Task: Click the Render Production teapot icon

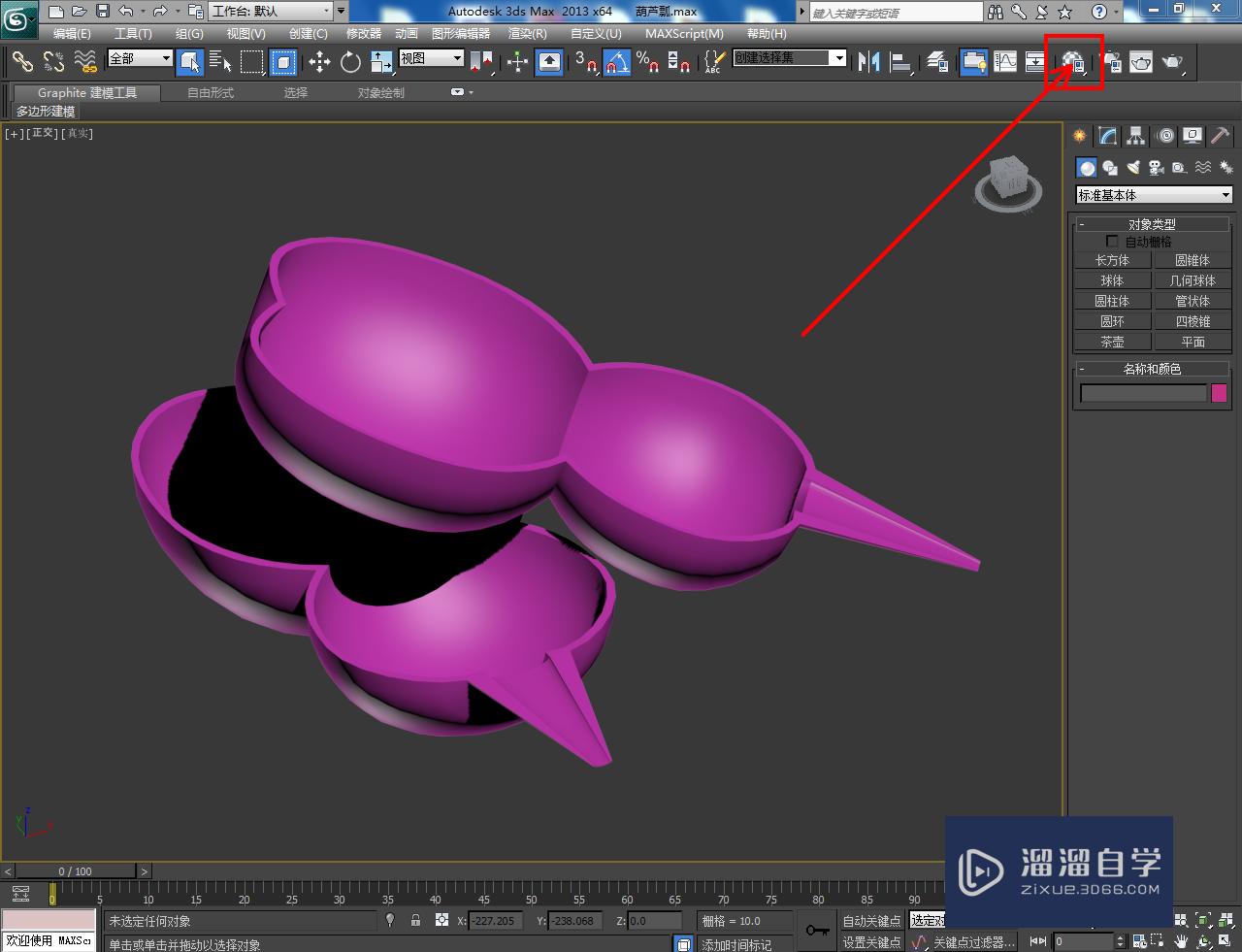Action: 1173,62
